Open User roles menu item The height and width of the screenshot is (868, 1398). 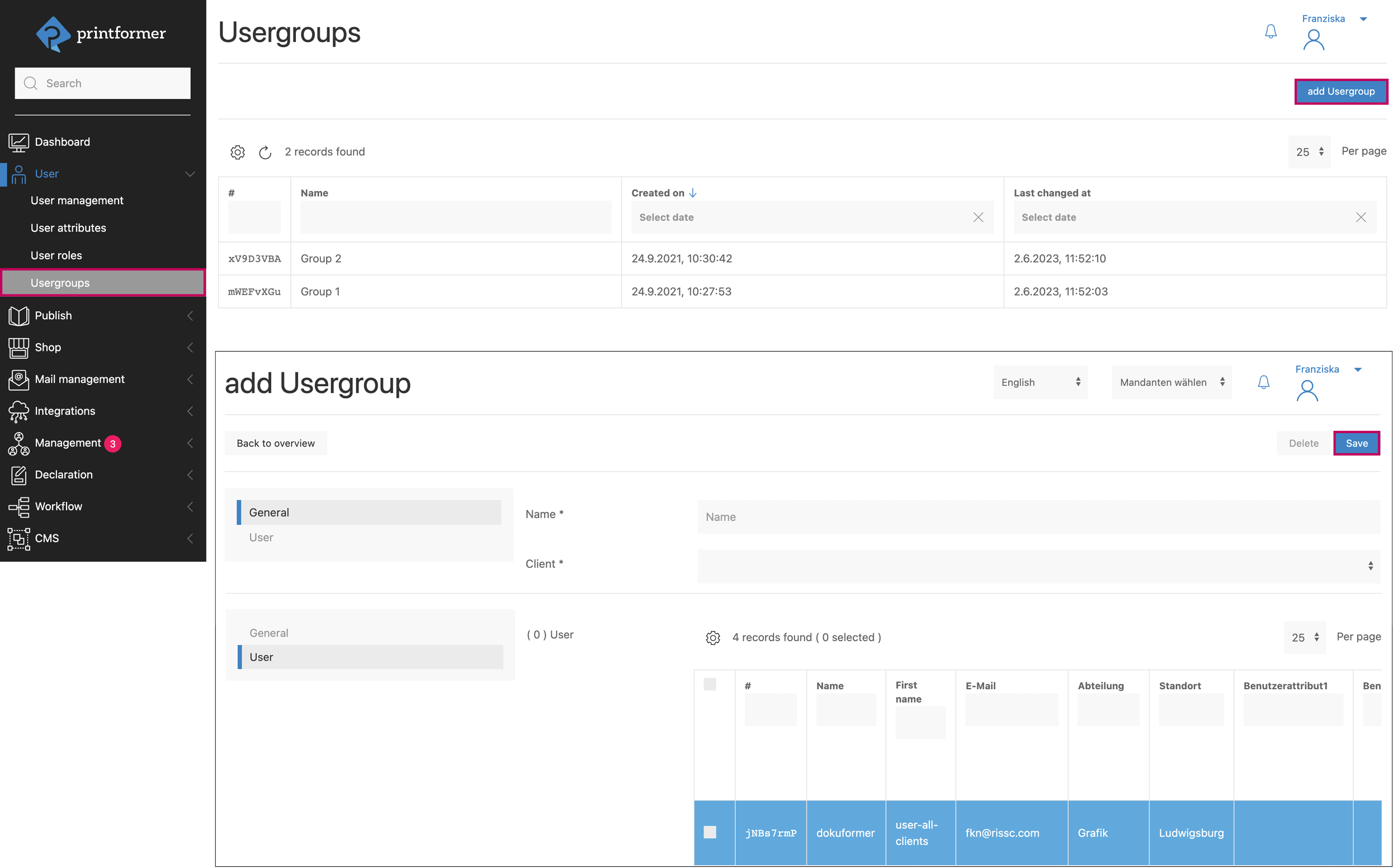tap(56, 255)
